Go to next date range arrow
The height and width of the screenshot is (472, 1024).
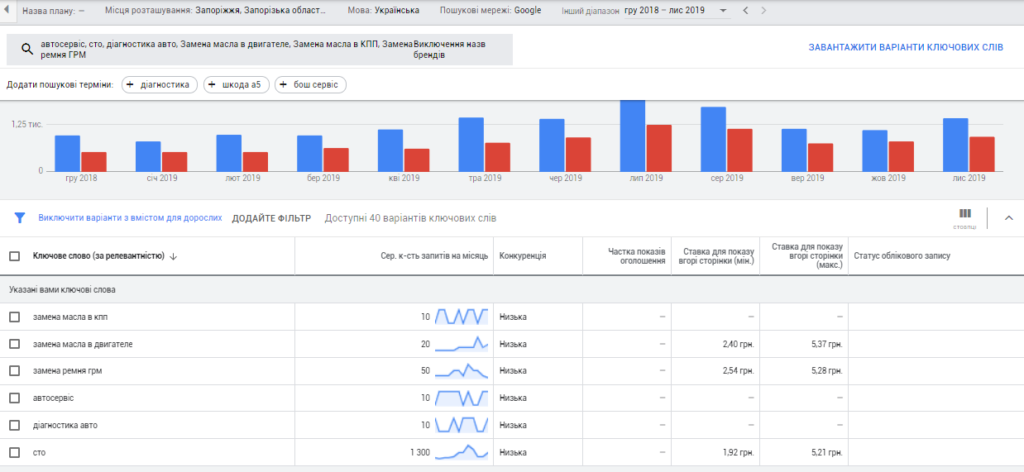tap(763, 11)
